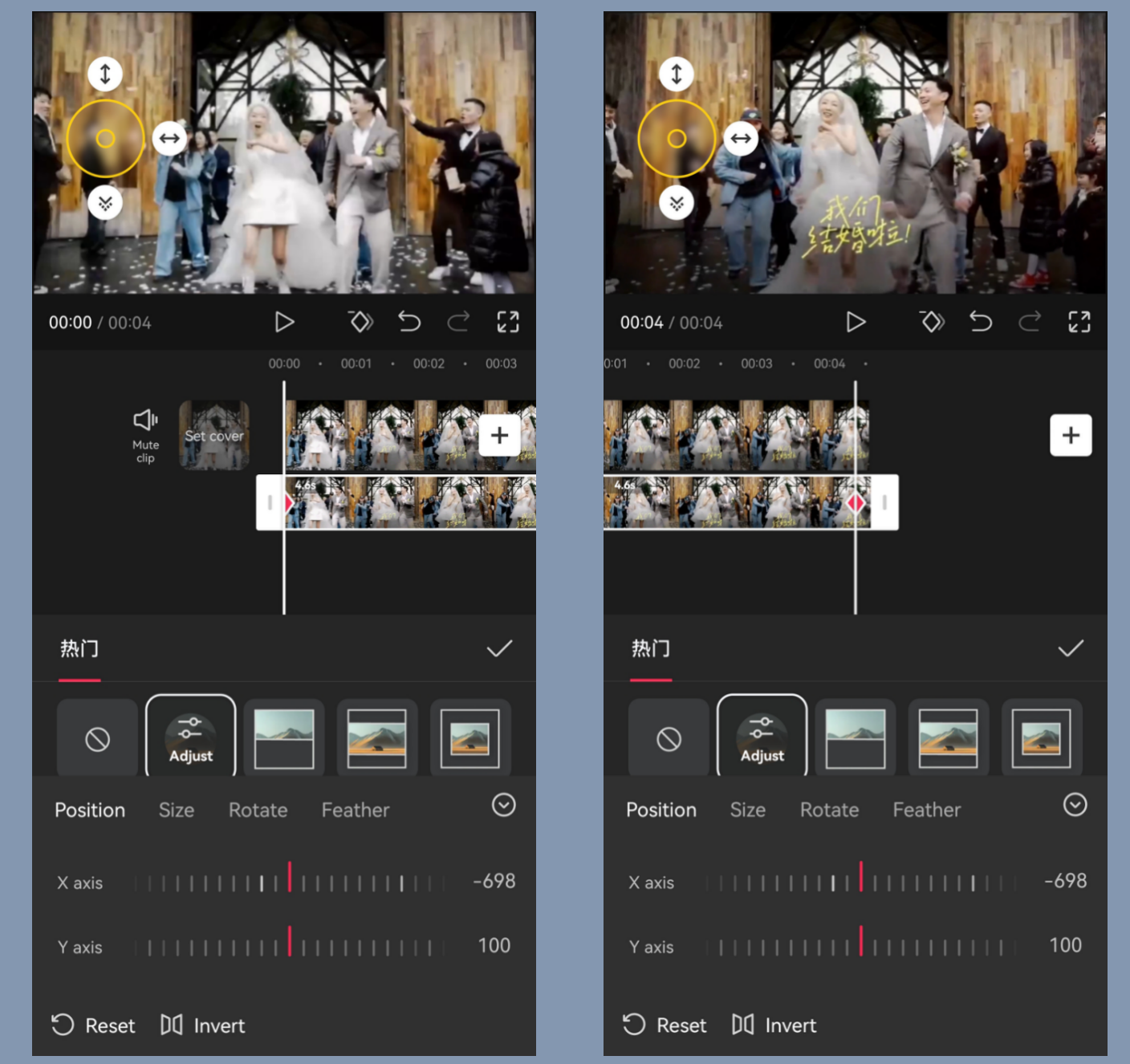Add a keyframe using diamond icon in left screen
The image size is (1130, 1064).
coord(360,323)
